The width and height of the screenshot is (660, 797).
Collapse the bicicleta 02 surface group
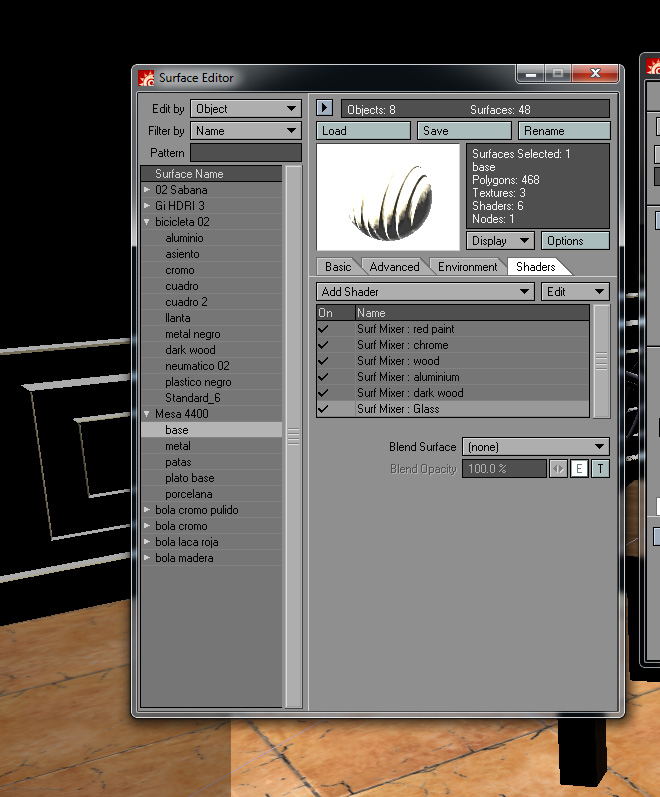[148, 222]
